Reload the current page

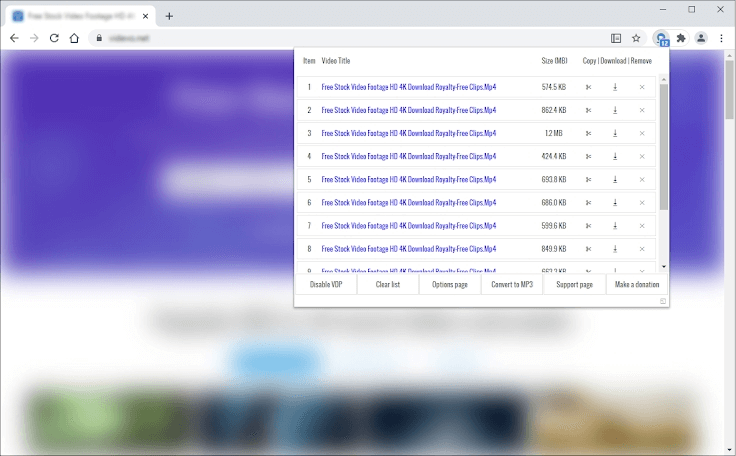coord(54,39)
